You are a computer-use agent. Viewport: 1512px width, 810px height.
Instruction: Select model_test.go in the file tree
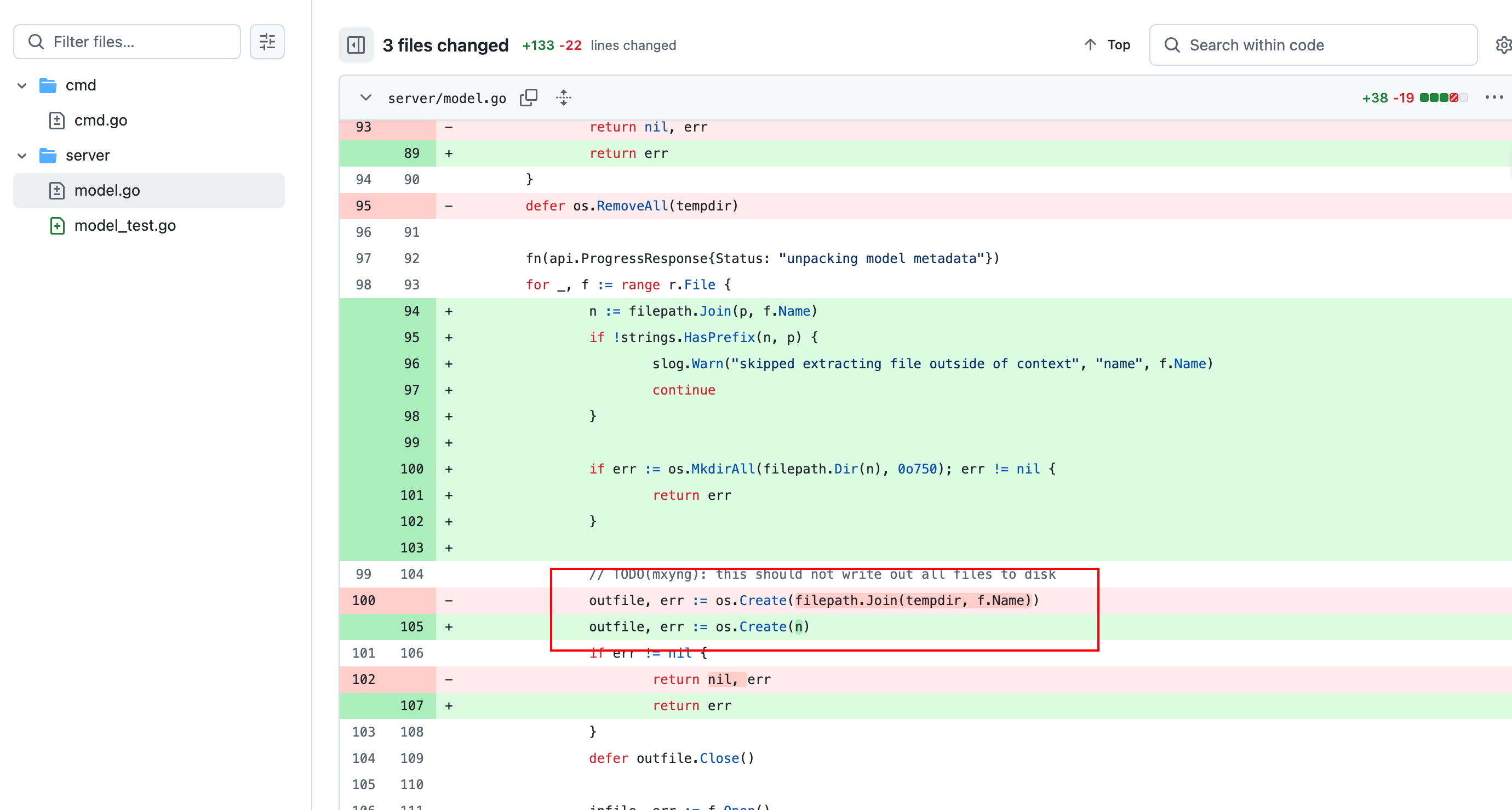[125, 226]
